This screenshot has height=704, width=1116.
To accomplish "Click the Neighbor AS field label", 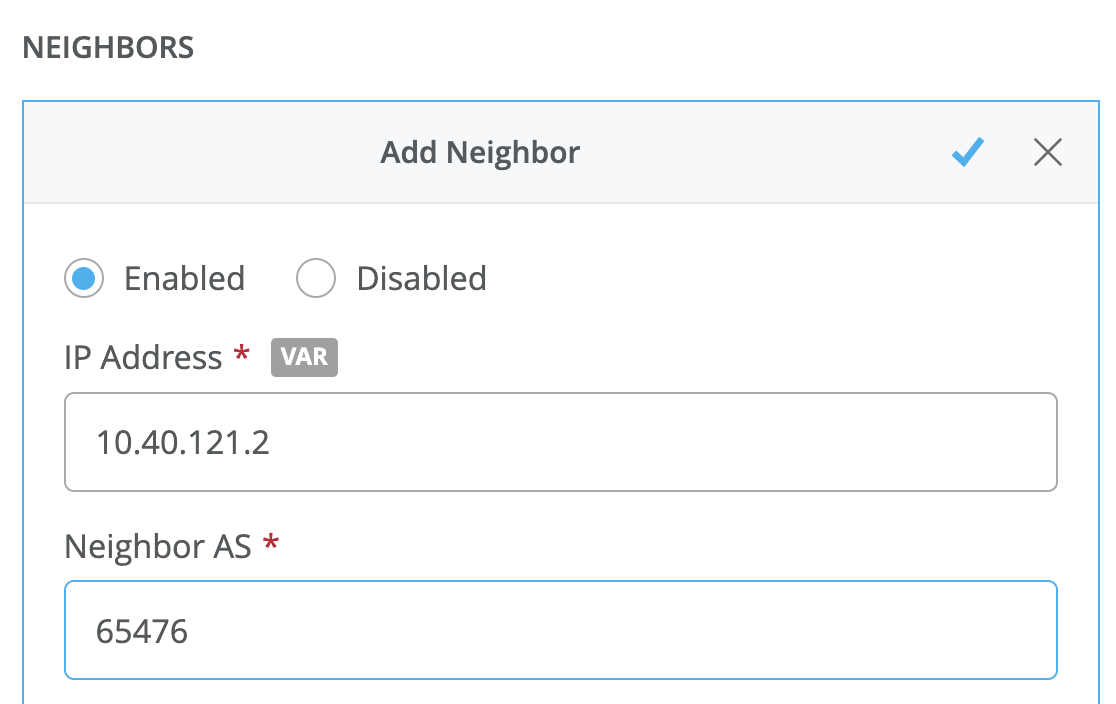I will [x=157, y=546].
